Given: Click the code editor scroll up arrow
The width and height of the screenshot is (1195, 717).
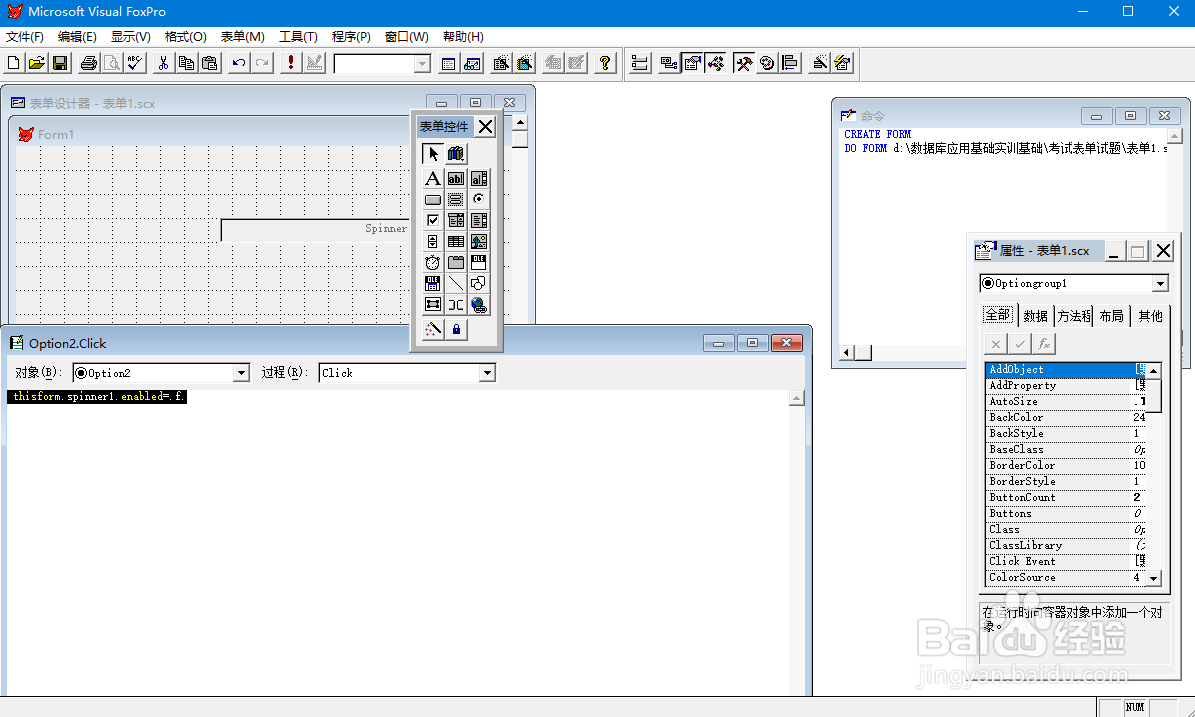Looking at the screenshot, I should [796, 399].
